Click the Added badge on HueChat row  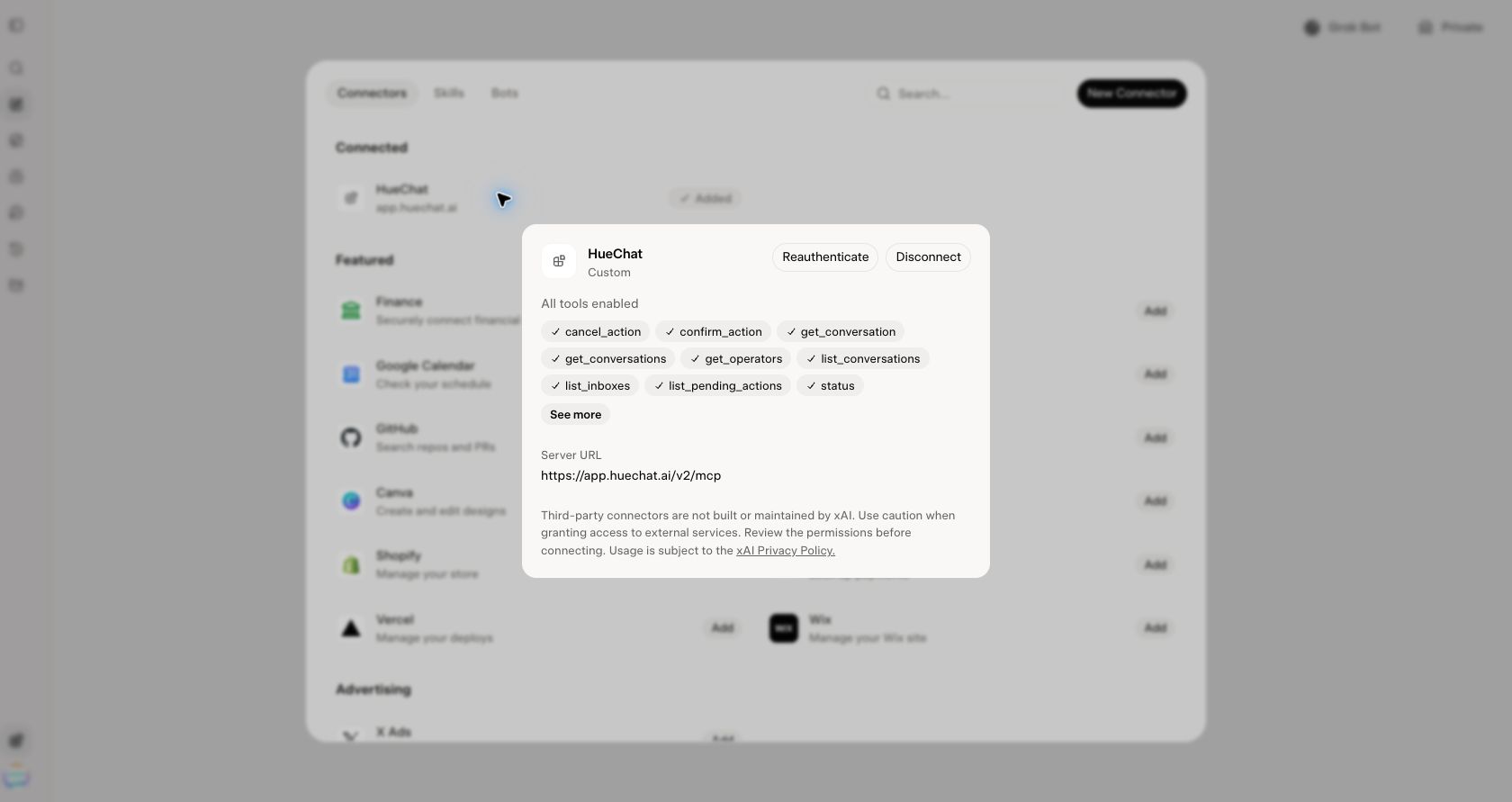pos(705,199)
